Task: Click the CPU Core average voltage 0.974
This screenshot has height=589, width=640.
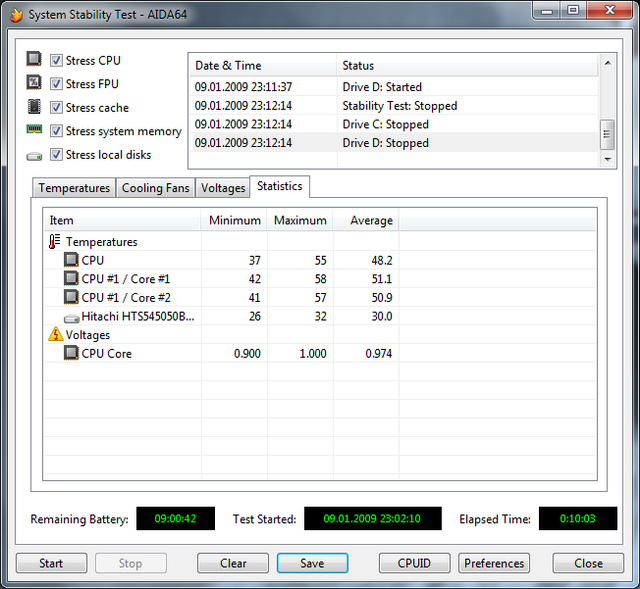Action: (x=379, y=353)
